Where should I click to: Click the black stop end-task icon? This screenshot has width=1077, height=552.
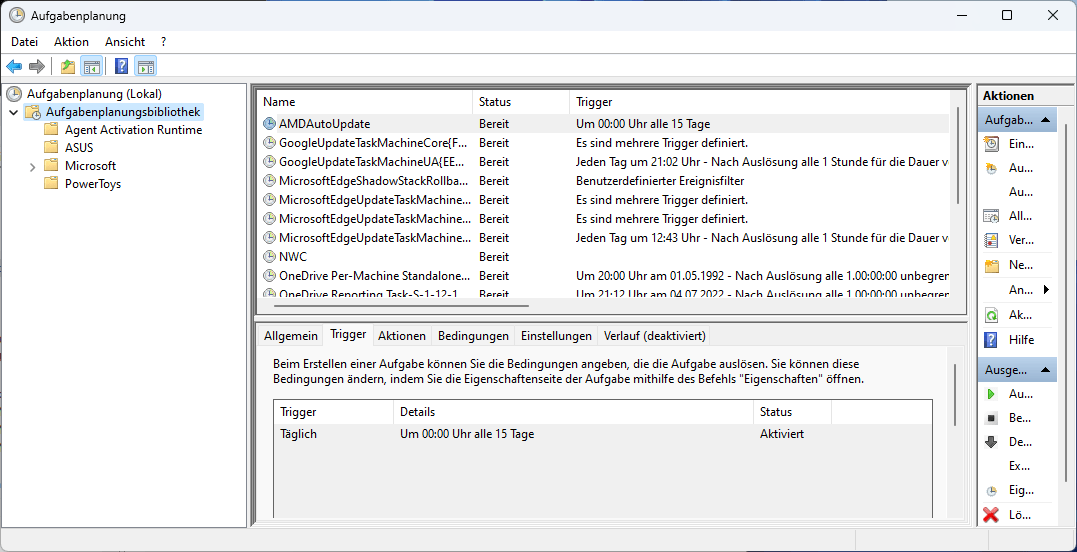(991, 418)
